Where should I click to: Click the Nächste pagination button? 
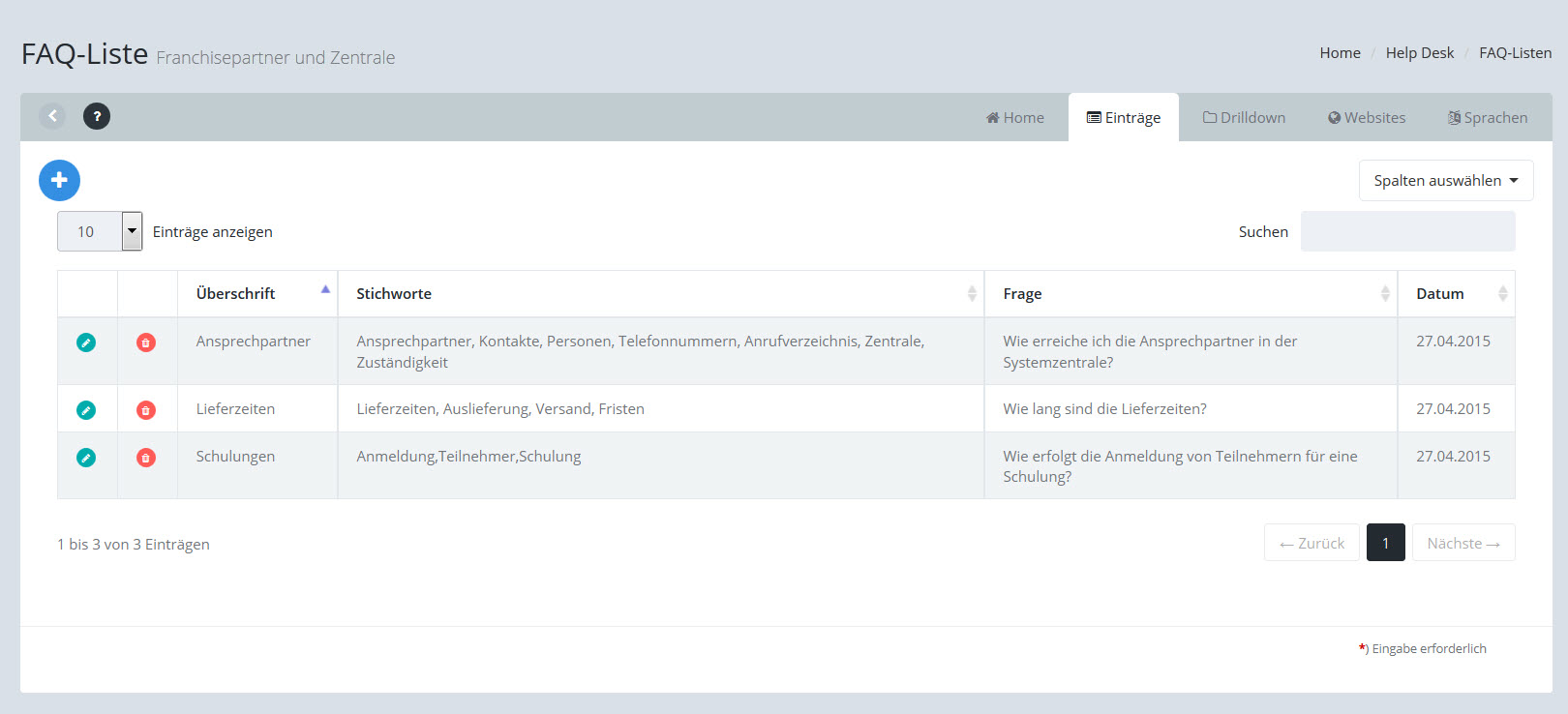tap(1462, 543)
